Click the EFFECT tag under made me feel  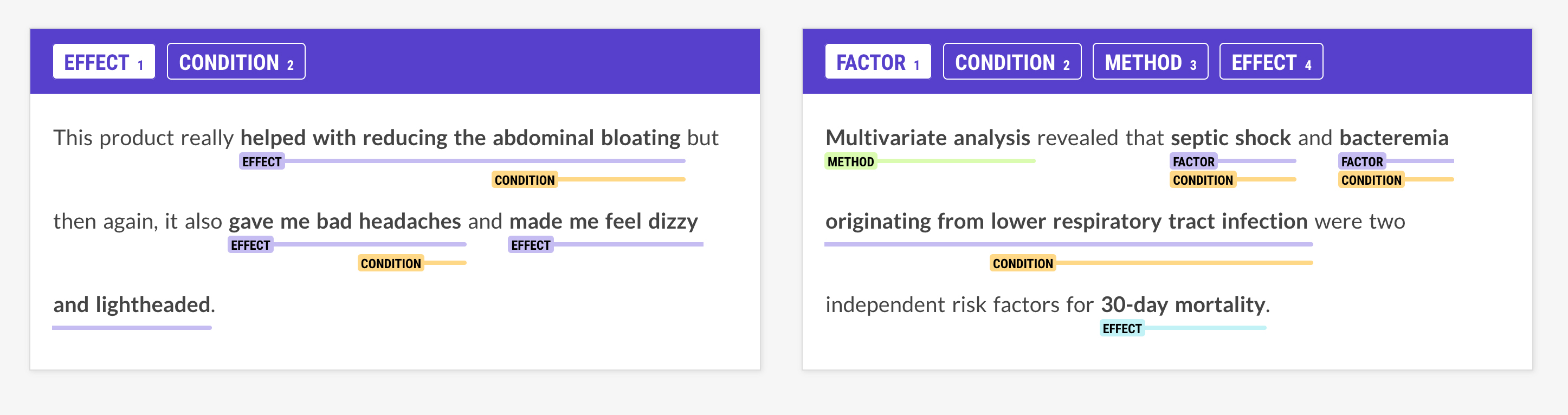pos(530,245)
